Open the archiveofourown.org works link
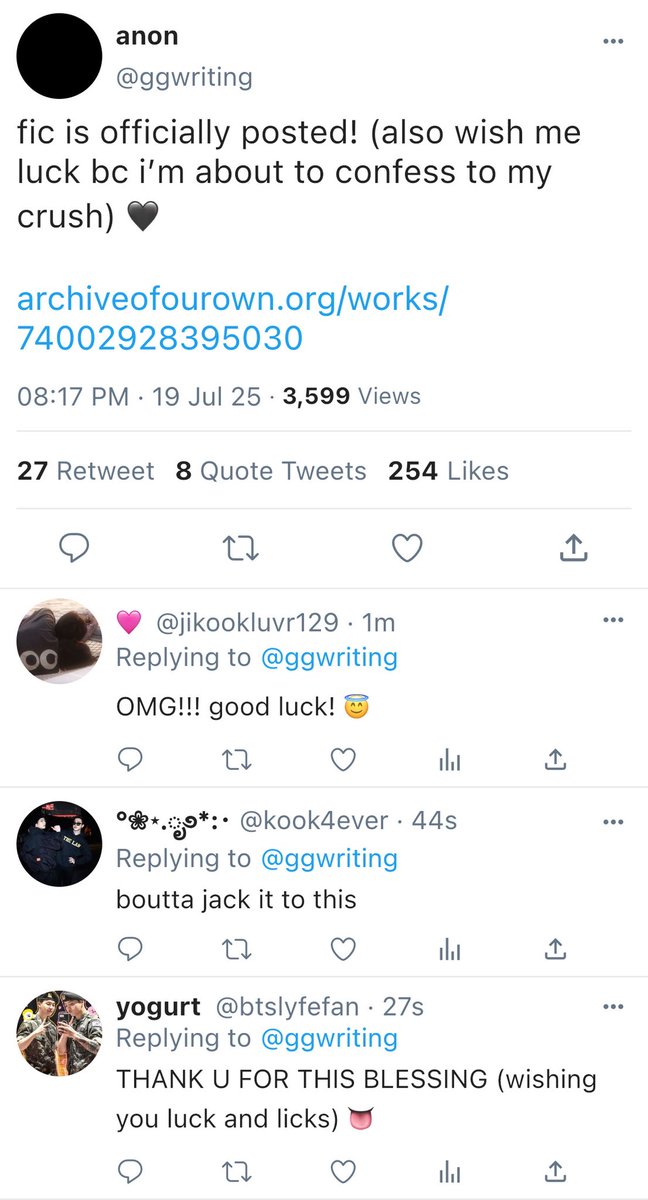 pos(231,318)
